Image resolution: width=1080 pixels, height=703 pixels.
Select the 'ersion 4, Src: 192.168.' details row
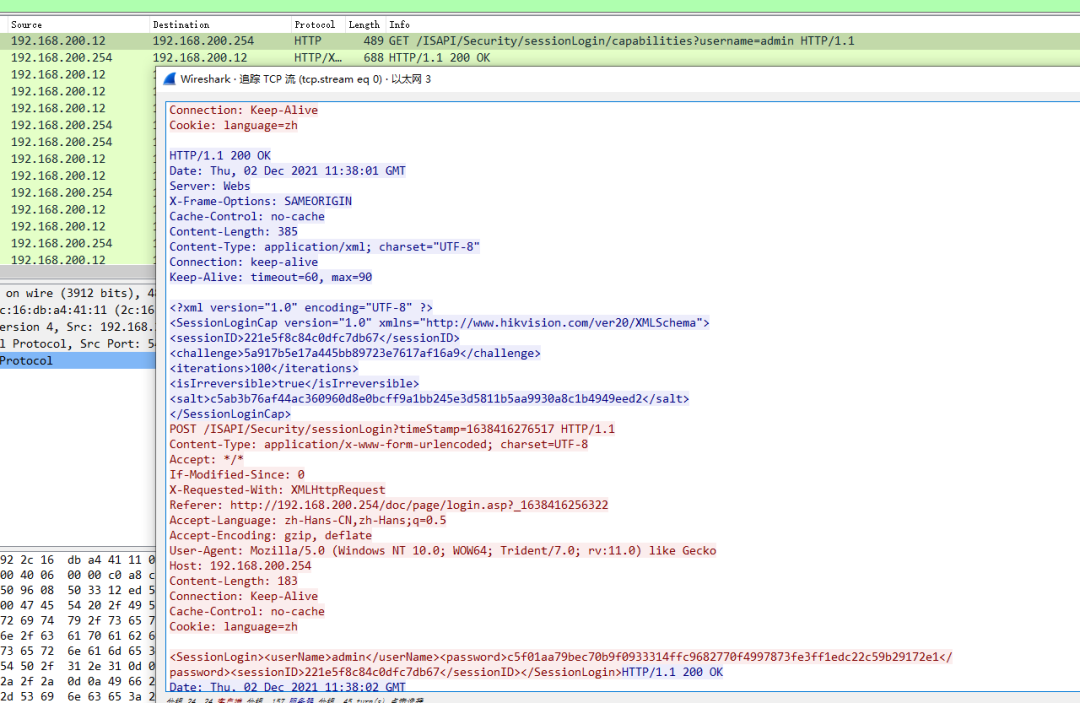(78, 326)
